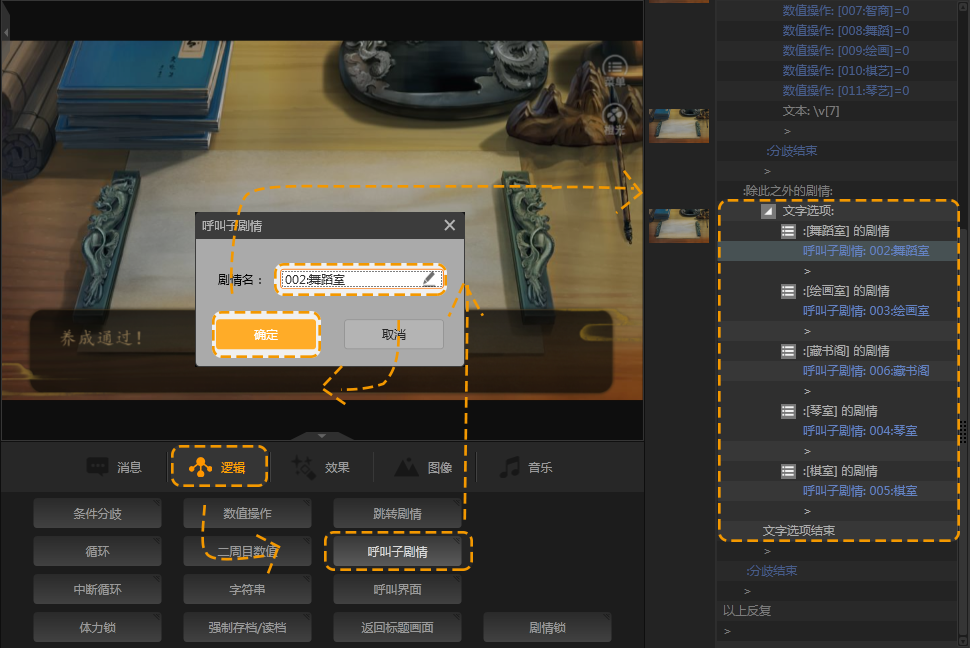Viewport: 970px width, 648px height.
Task: Confirm the dialog with 确定 button
Action: coord(266,335)
